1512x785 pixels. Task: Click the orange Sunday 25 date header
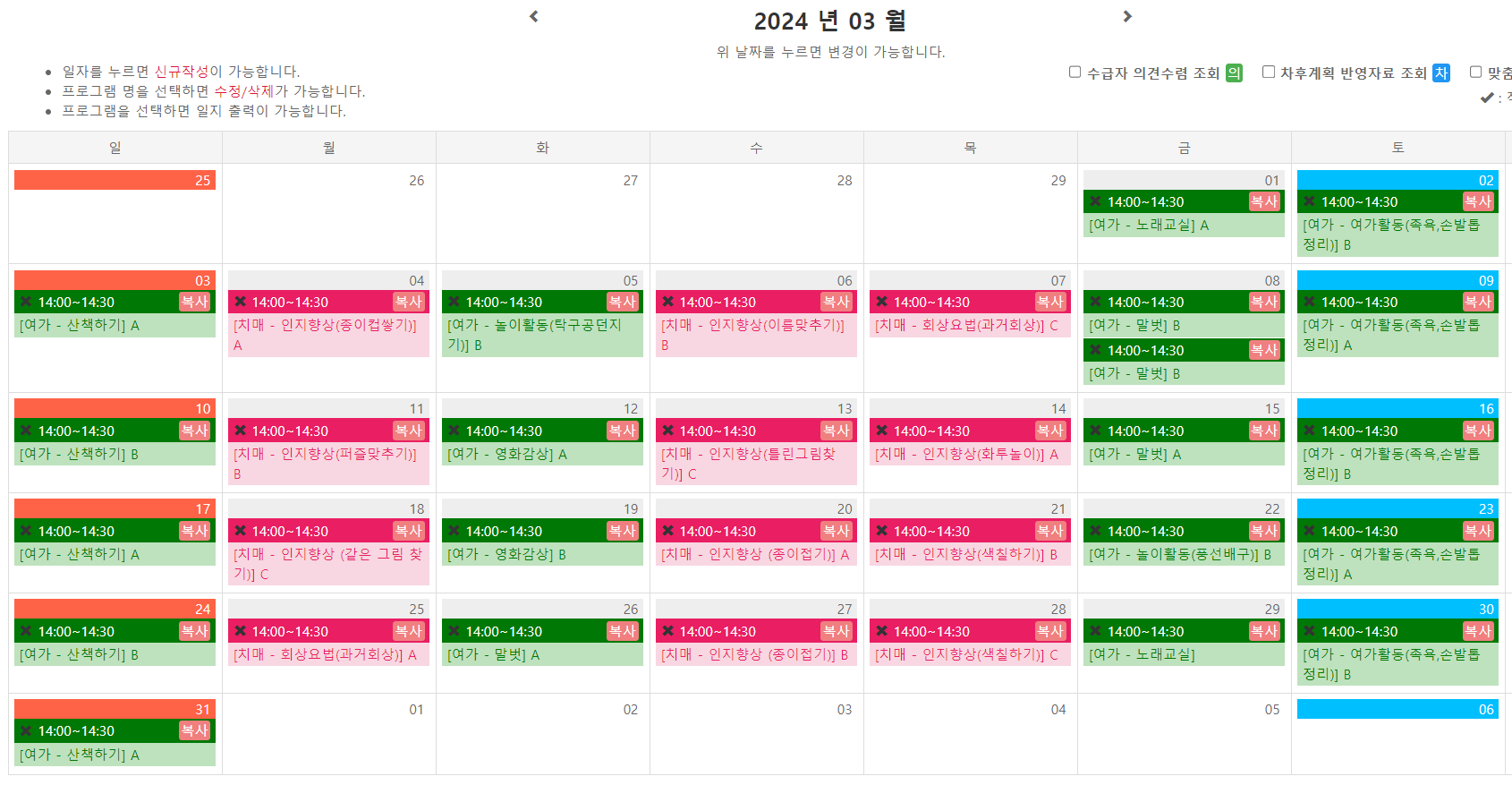pyautogui.click(x=115, y=180)
